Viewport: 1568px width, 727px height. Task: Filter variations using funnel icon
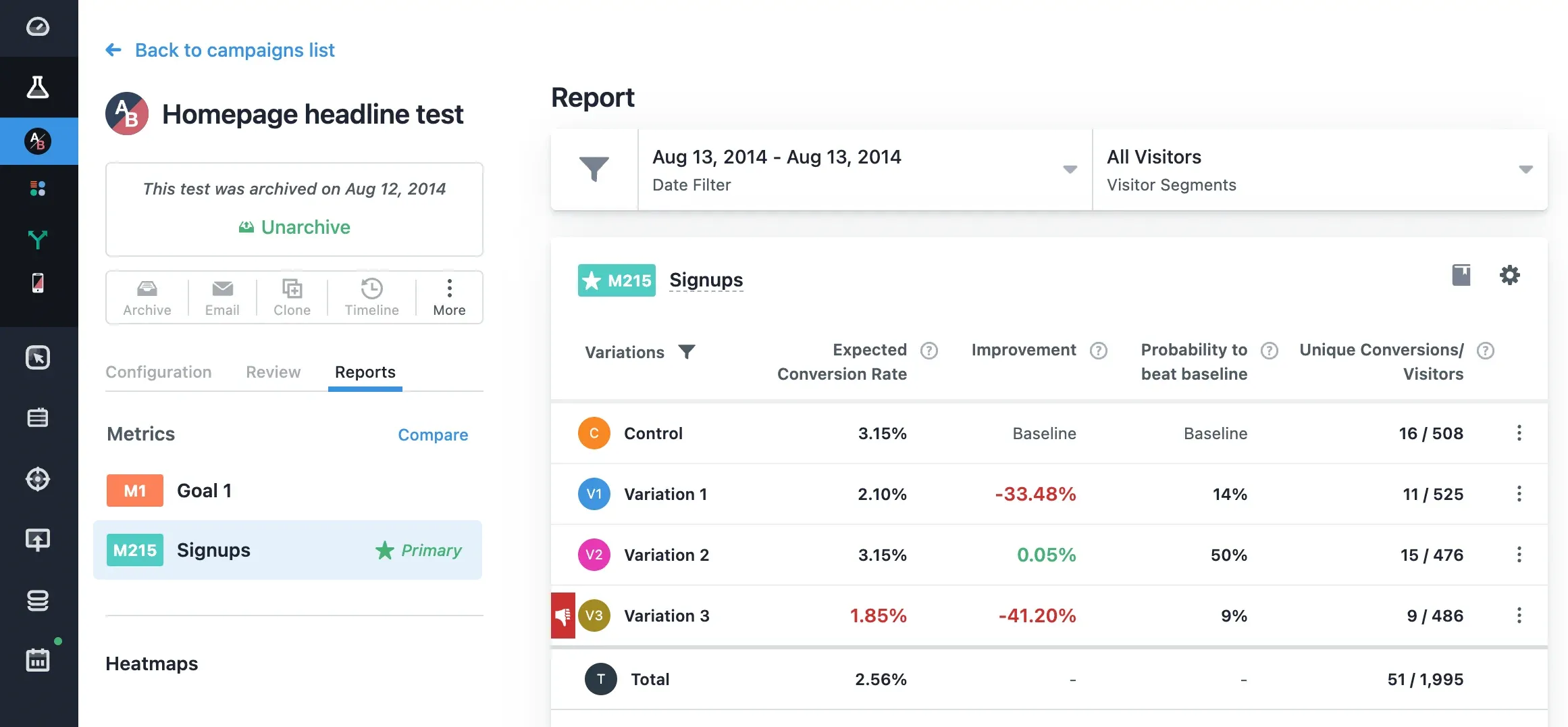(x=687, y=351)
